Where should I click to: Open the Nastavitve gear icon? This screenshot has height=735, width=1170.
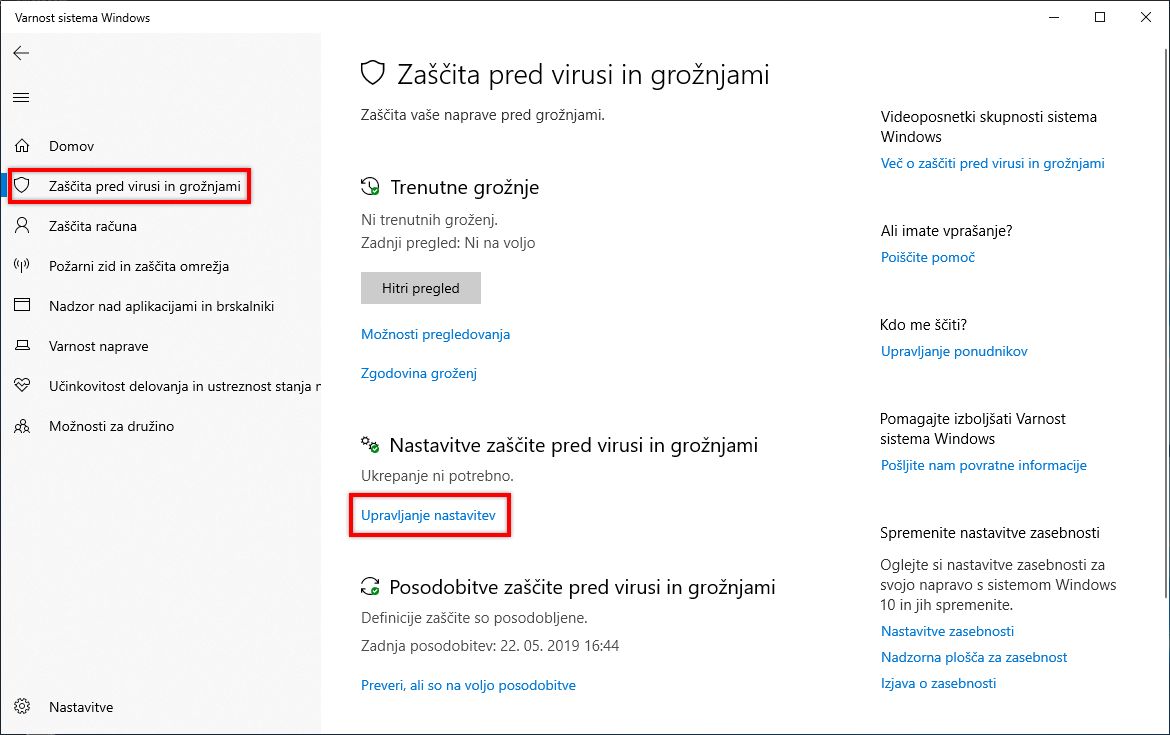23,707
